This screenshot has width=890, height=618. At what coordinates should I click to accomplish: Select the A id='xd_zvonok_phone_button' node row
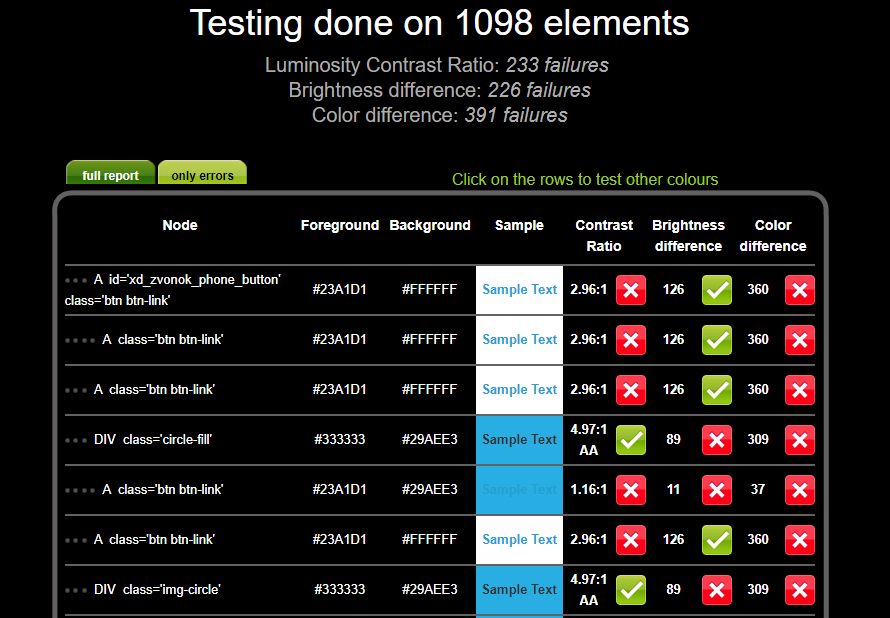(440, 290)
